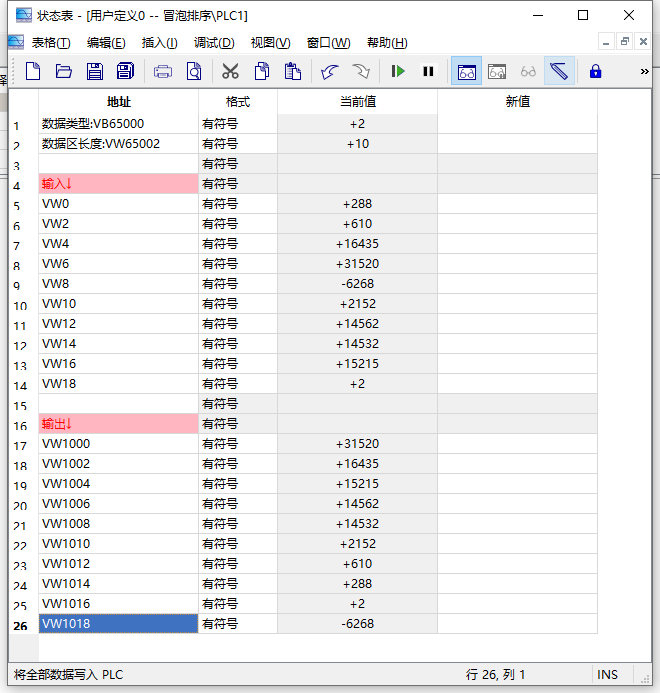This screenshot has height=693, width=660.
Task: Click the 格式 column header
Action: point(238,102)
